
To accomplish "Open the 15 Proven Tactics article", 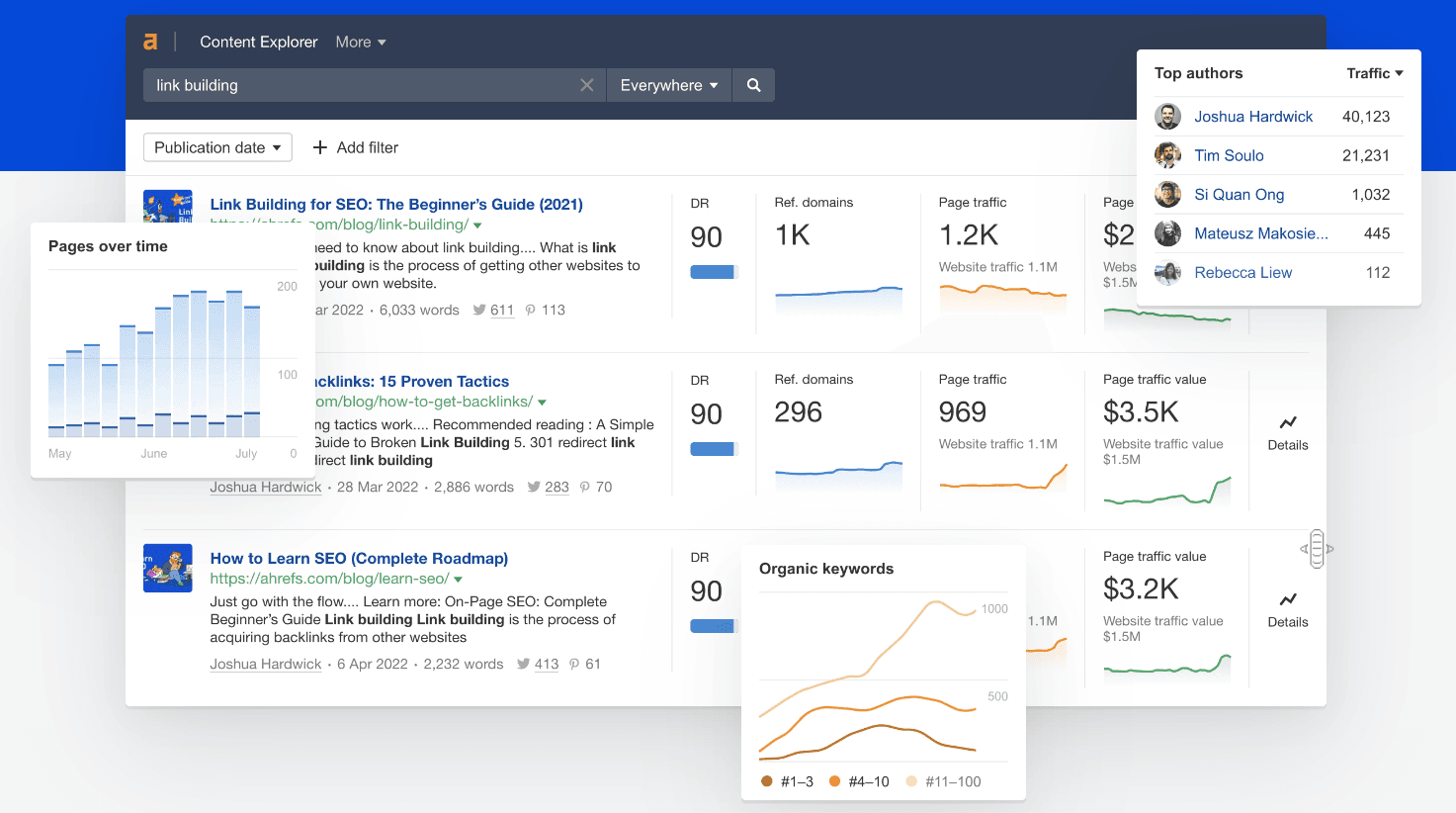I will coord(412,381).
